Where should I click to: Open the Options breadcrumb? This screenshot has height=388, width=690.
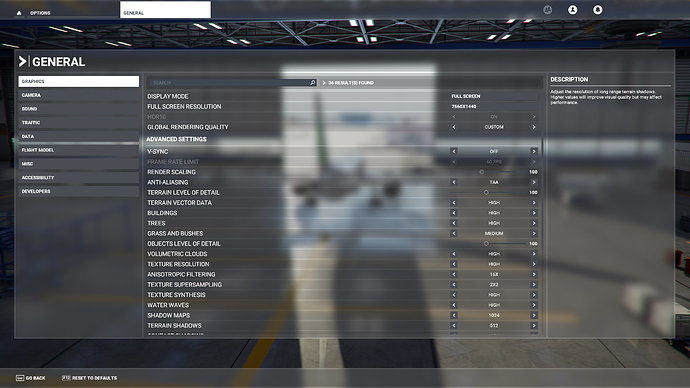click(x=40, y=13)
